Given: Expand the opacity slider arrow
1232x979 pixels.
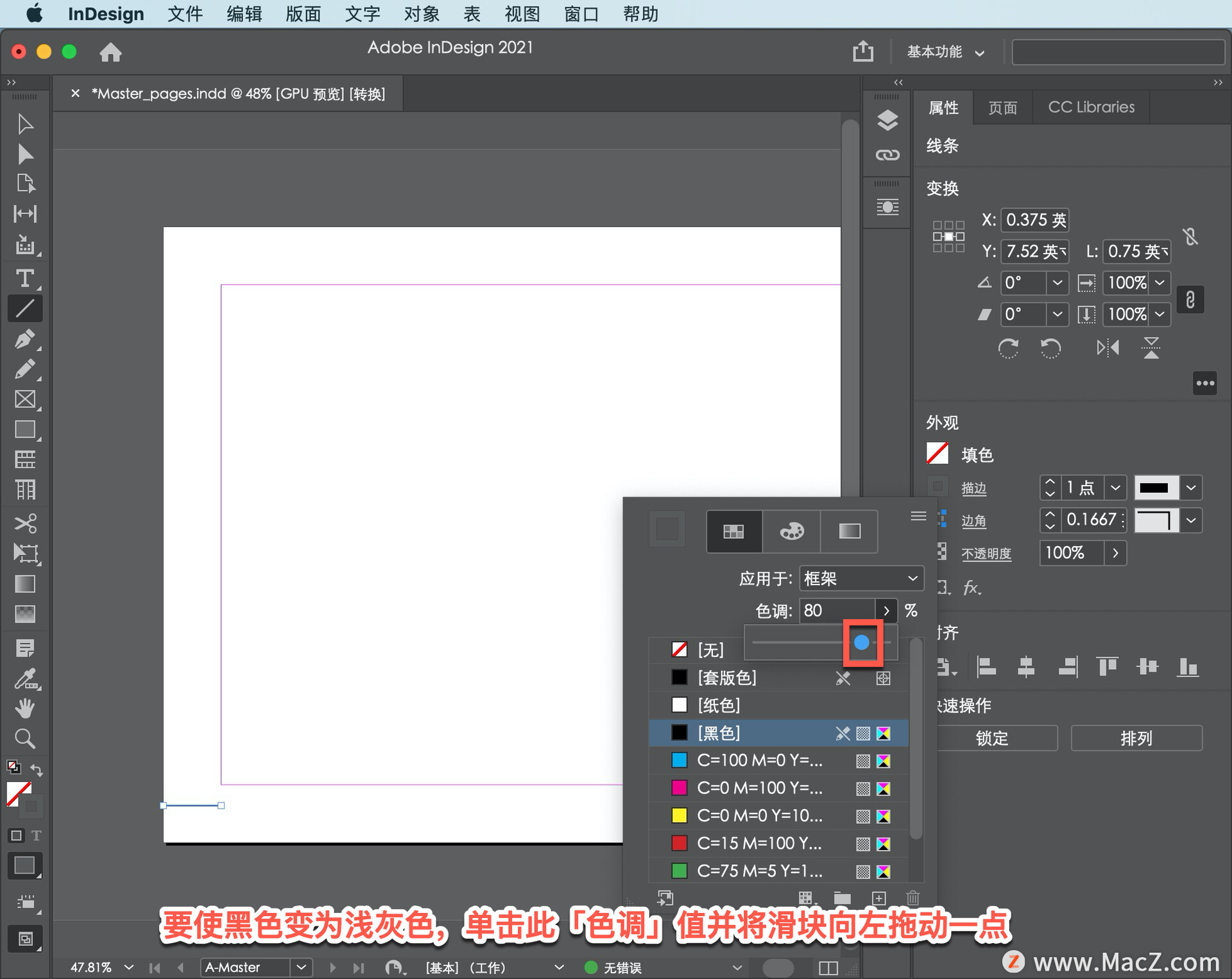Looking at the screenshot, I should coord(1115,552).
